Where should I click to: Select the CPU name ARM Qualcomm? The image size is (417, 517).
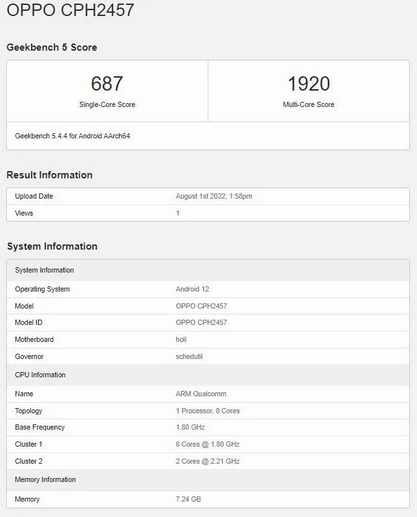[201, 394]
